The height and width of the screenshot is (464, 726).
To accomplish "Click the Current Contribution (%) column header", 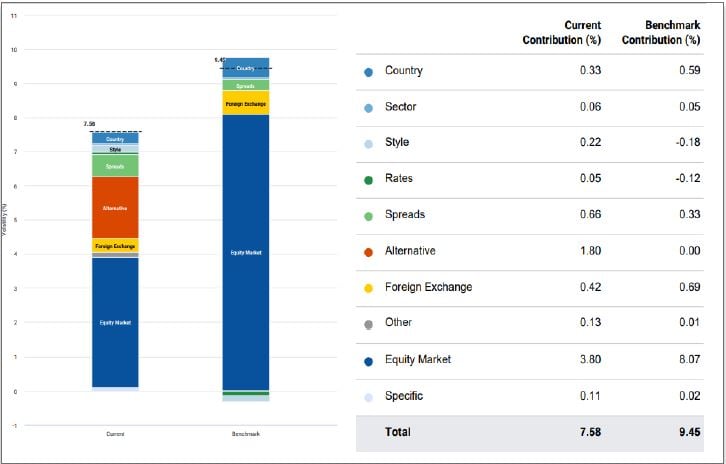I will (560, 33).
